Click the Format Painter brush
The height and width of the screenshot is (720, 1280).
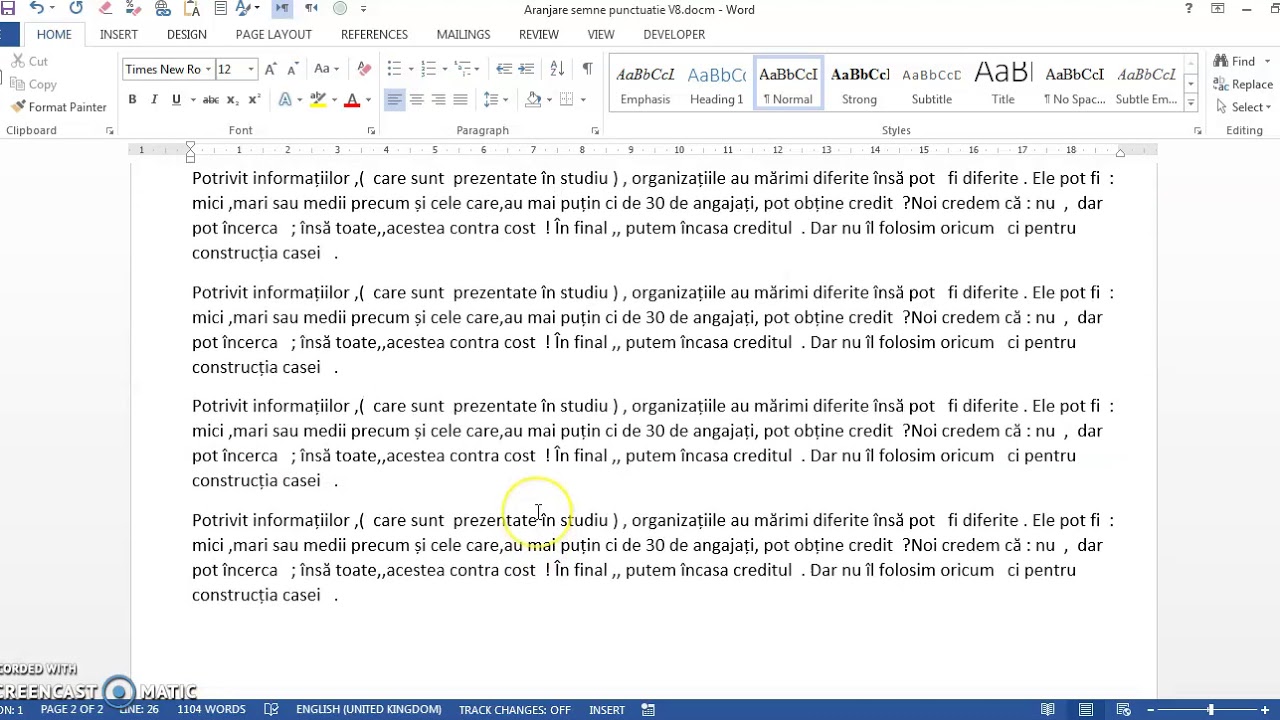coord(58,107)
